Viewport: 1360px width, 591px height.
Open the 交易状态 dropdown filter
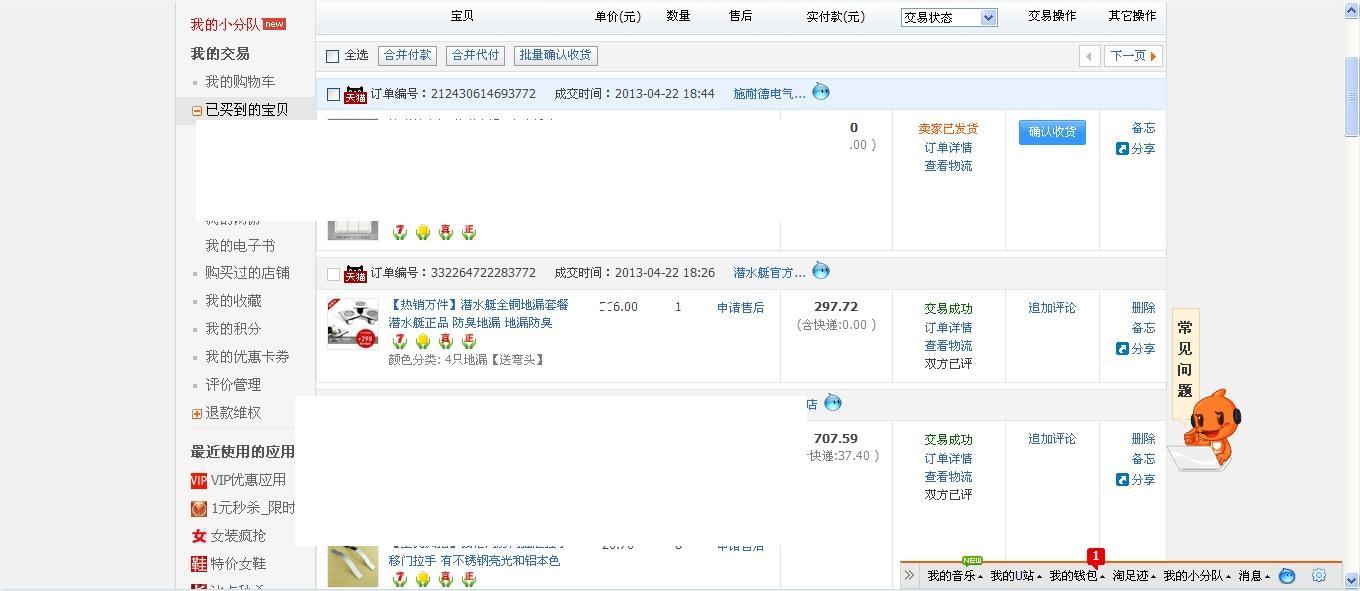948,17
